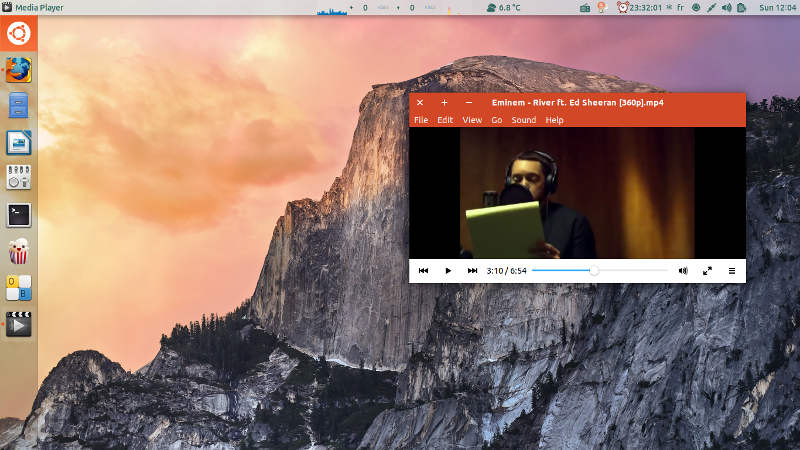The width and height of the screenshot is (800, 450).
Task: Open the Files manager from the dock
Action: (x=19, y=106)
